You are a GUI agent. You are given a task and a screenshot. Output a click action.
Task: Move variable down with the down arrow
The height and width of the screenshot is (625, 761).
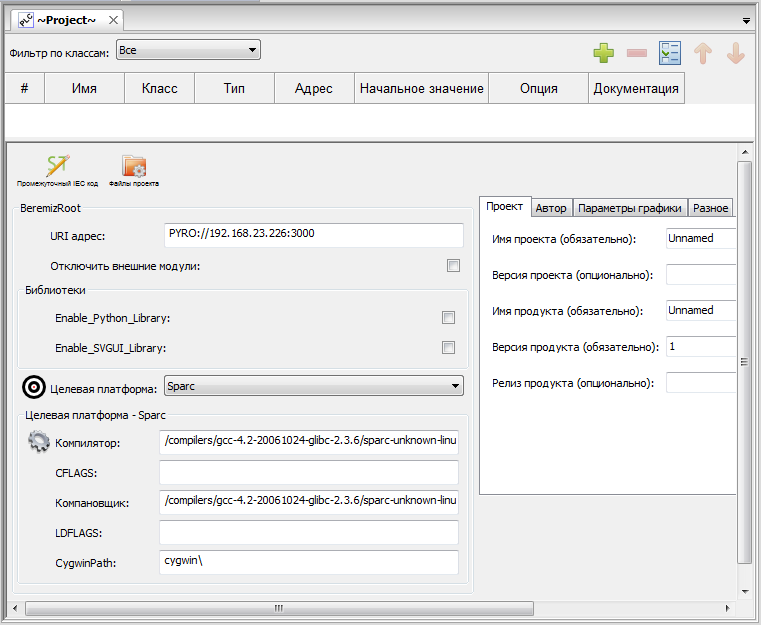pos(736,53)
